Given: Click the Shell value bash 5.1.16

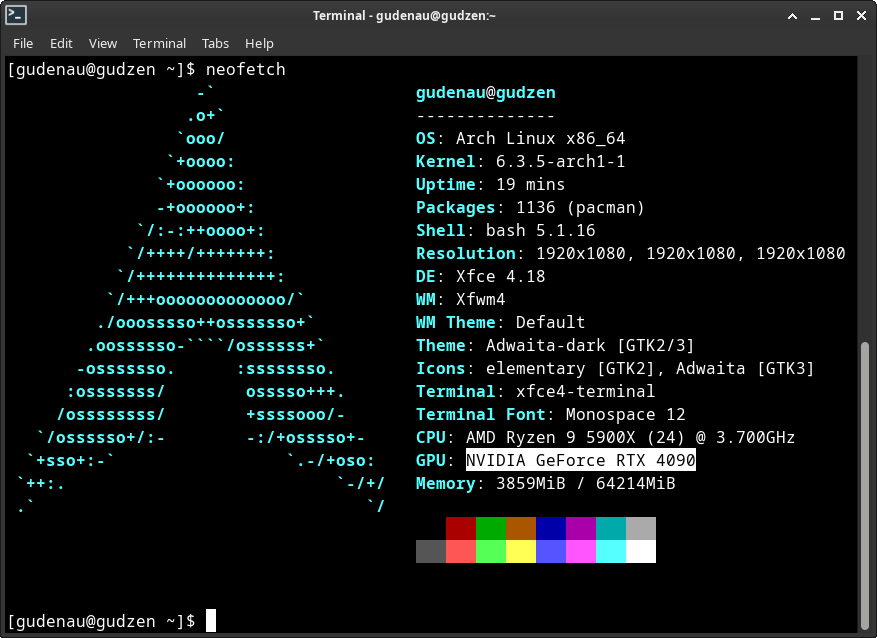Looking at the screenshot, I should tap(540, 230).
